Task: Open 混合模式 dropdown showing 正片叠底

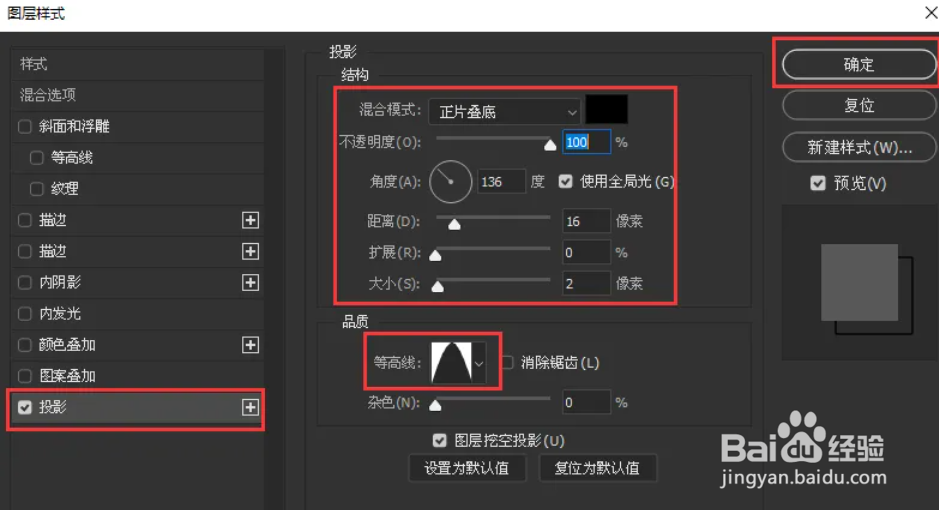Action: pyautogui.click(x=504, y=111)
